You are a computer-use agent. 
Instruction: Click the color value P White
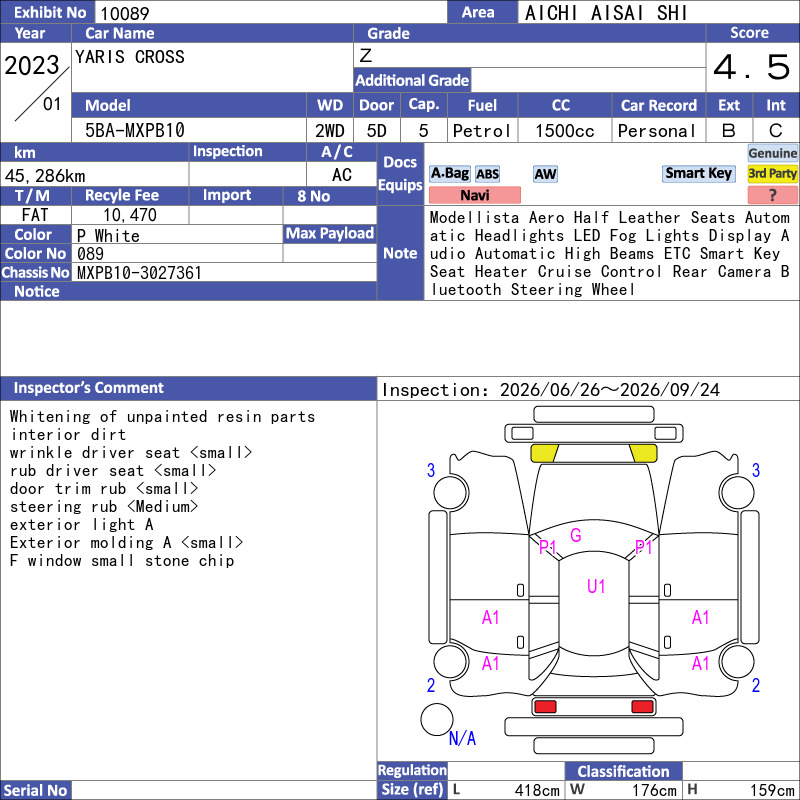[x=108, y=236]
